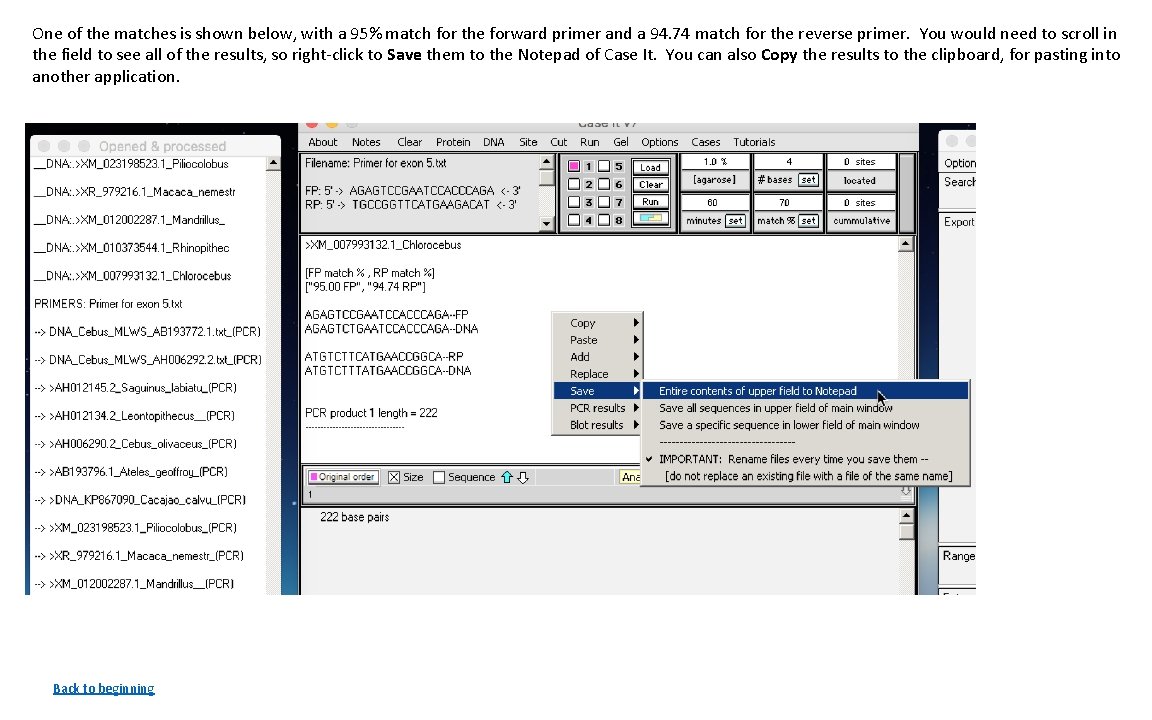Select AB193796.1_Ateles_geoffroy_(PCR) entry

pos(131,472)
